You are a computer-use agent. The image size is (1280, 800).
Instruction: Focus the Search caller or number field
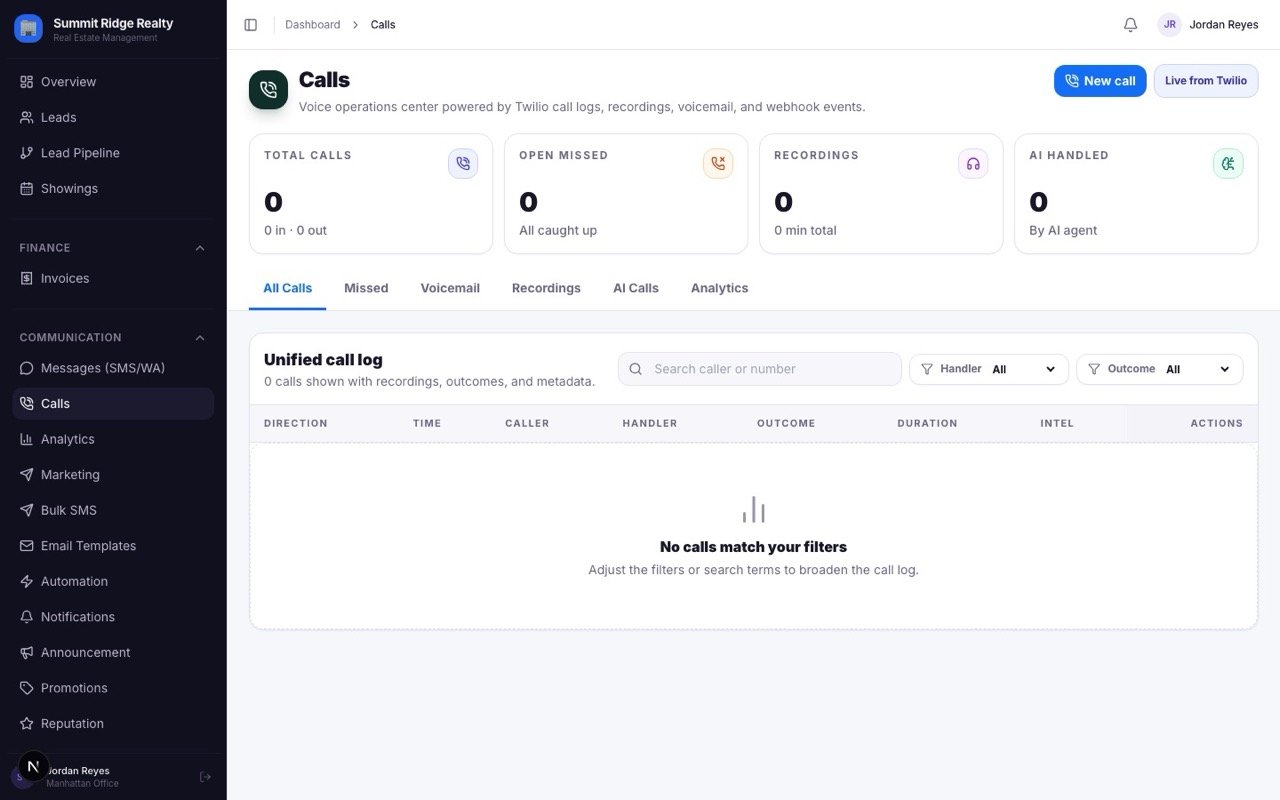pos(760,369)
